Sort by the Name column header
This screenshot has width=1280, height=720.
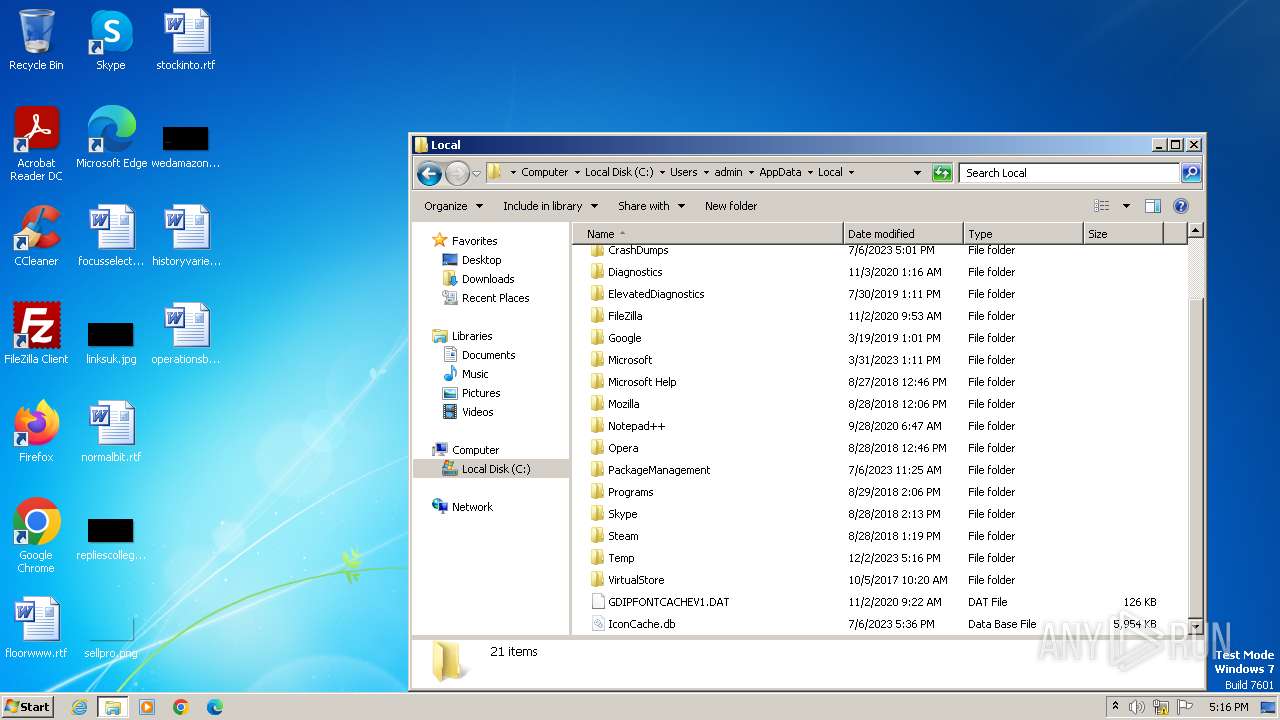(x=709, y=234)
